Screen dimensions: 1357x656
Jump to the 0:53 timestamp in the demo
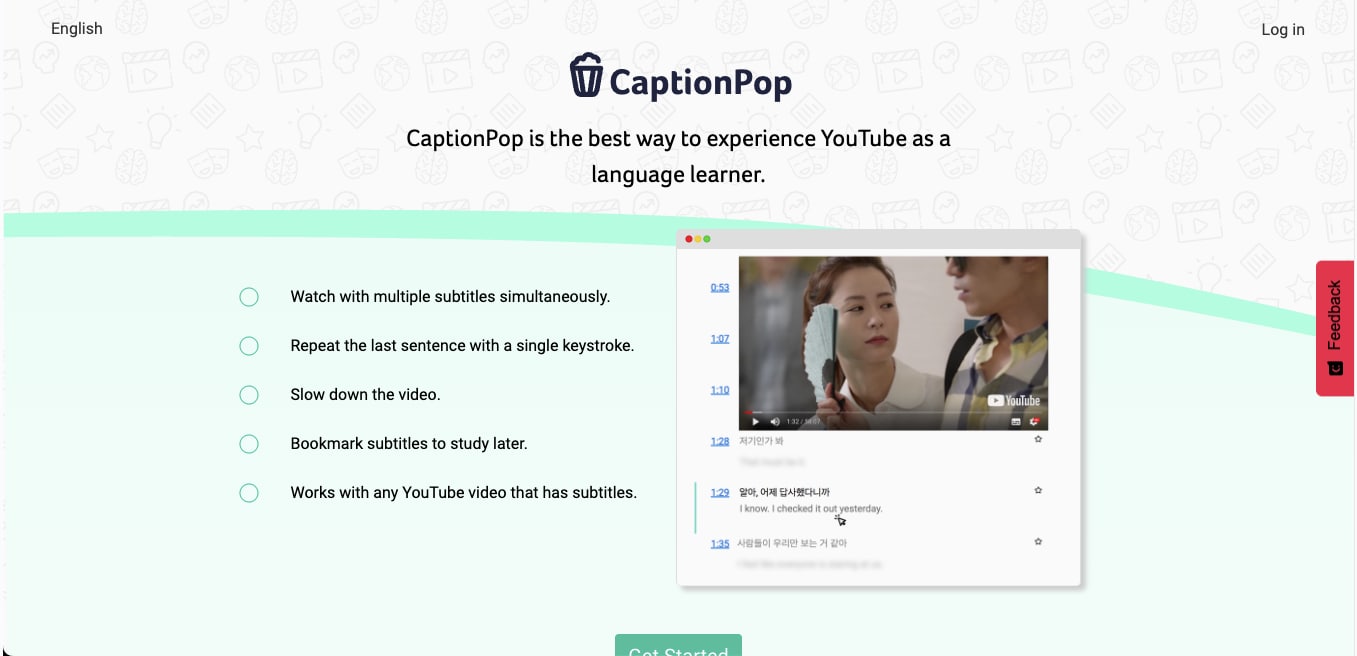(720, 288)
